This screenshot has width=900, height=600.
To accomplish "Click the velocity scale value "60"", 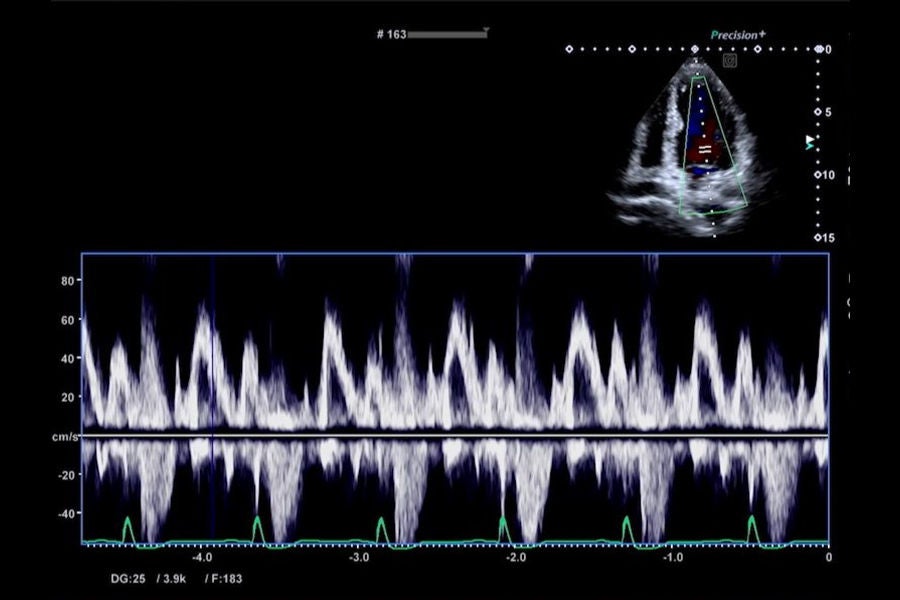I will [67, 320].
